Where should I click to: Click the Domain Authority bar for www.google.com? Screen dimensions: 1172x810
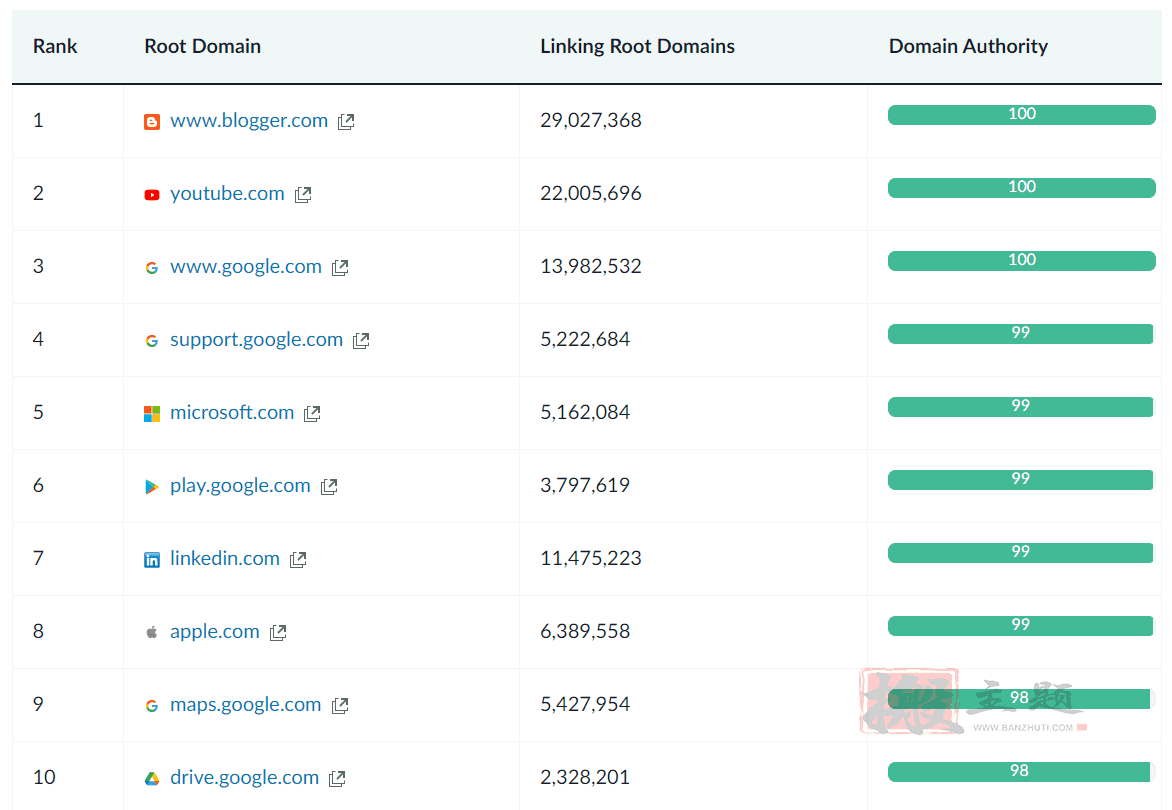point(1022,261)
